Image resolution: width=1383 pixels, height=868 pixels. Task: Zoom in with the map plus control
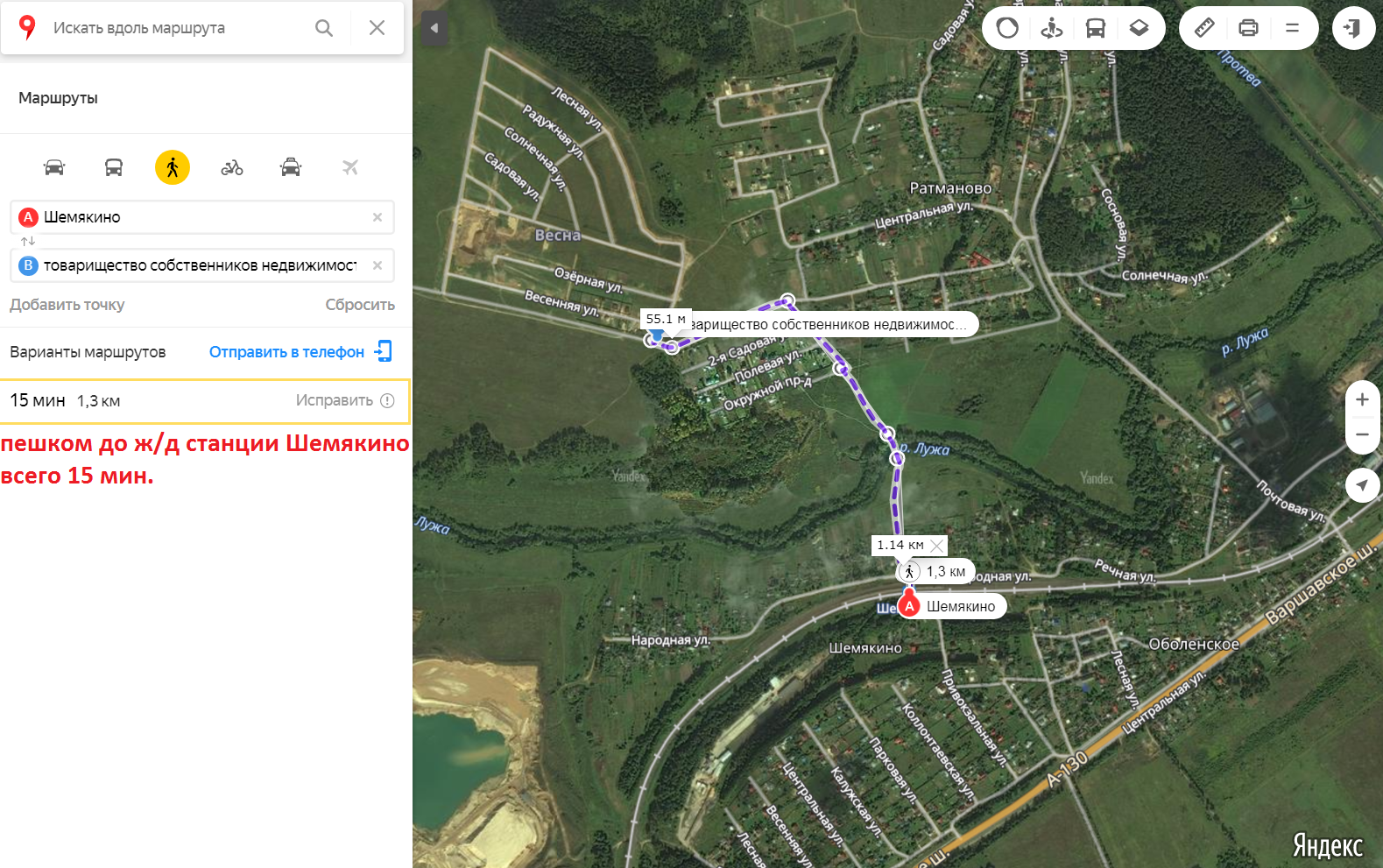[1362, 399]
